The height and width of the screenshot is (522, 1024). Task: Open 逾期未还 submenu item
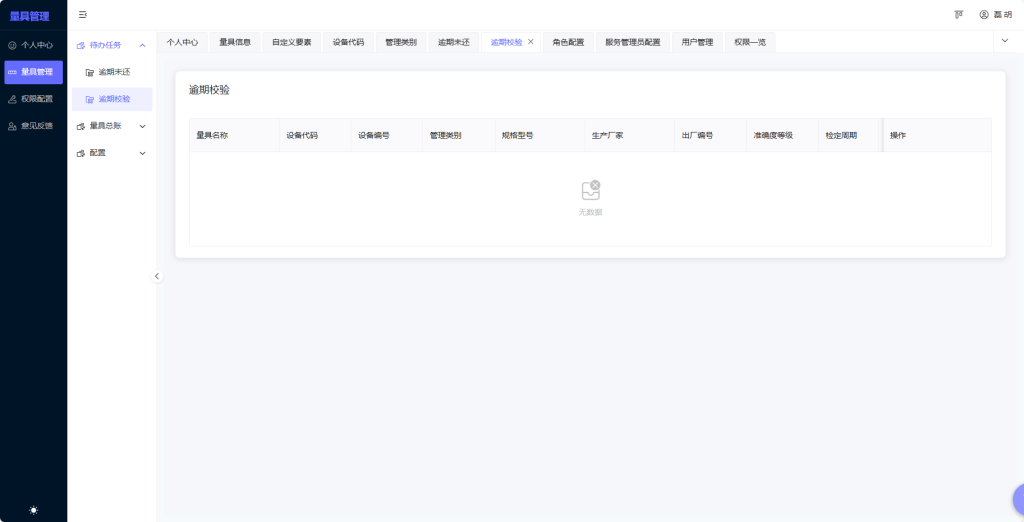(x=112, y=73)
